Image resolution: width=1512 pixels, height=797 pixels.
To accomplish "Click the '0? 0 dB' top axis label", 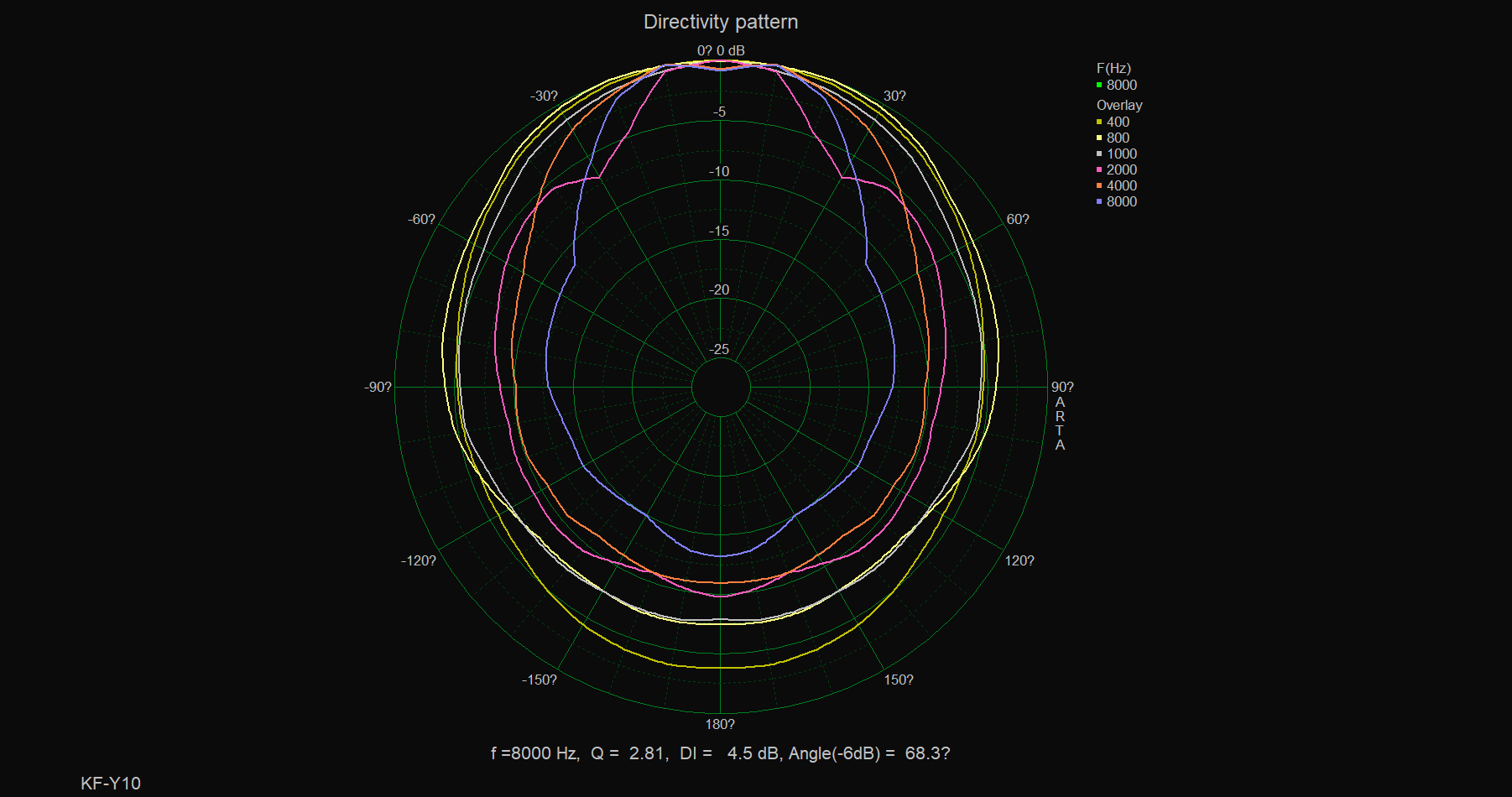I will click(x=721, y=50).
